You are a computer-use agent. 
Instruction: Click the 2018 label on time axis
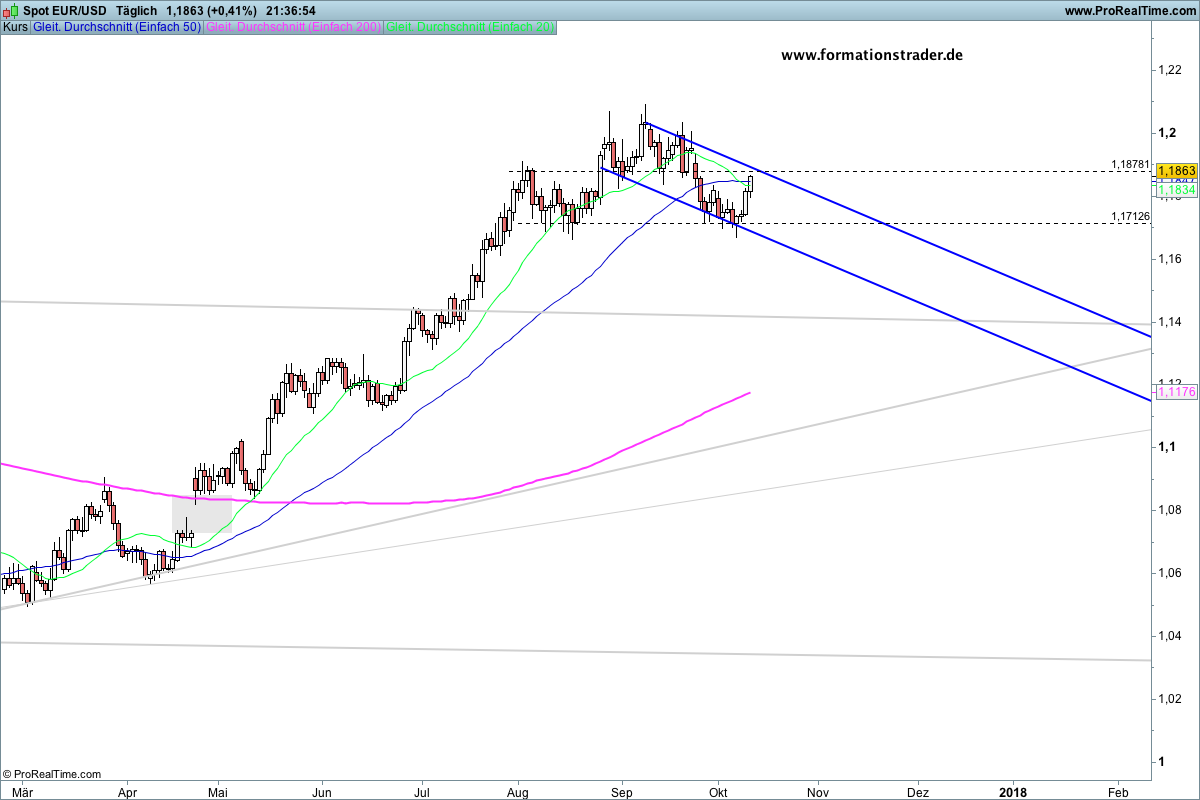[1014, 790]
